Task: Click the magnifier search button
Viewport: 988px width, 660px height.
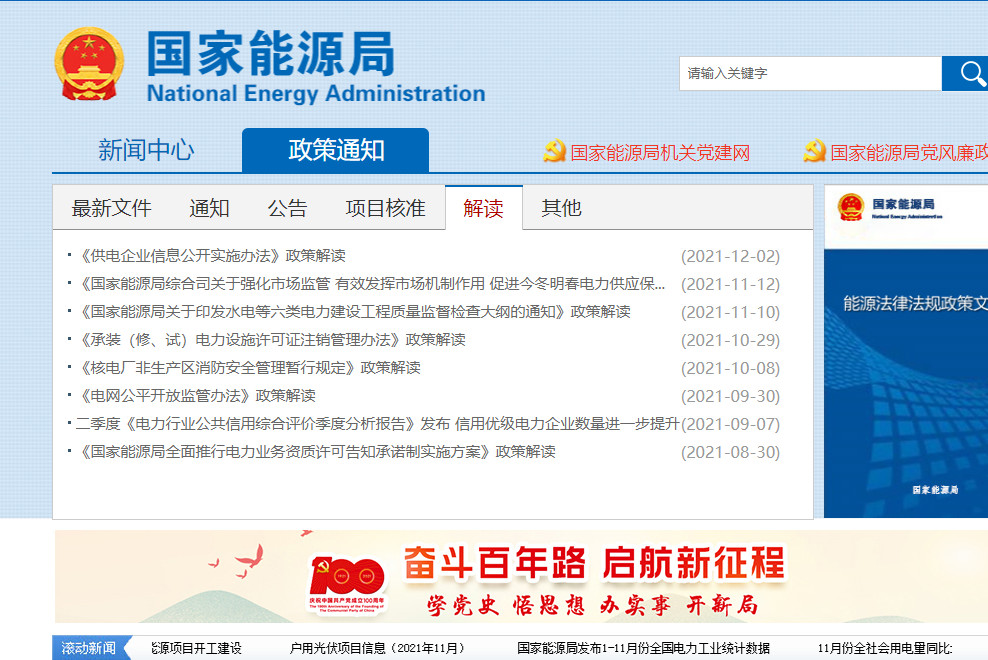Action: click(x=965, y=73)
